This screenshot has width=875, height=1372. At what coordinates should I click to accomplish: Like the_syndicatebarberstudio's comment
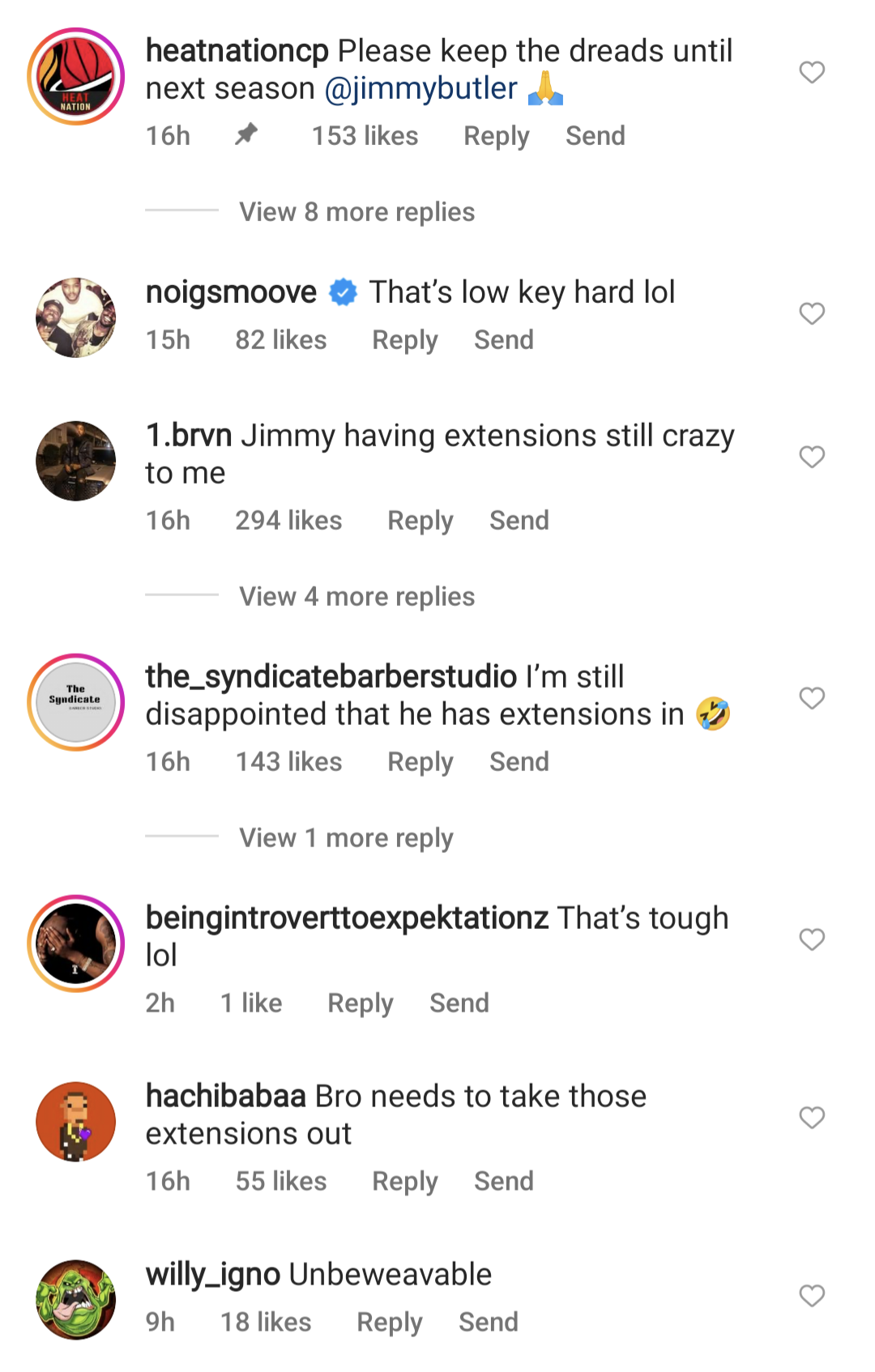click(x=811, y=698)
